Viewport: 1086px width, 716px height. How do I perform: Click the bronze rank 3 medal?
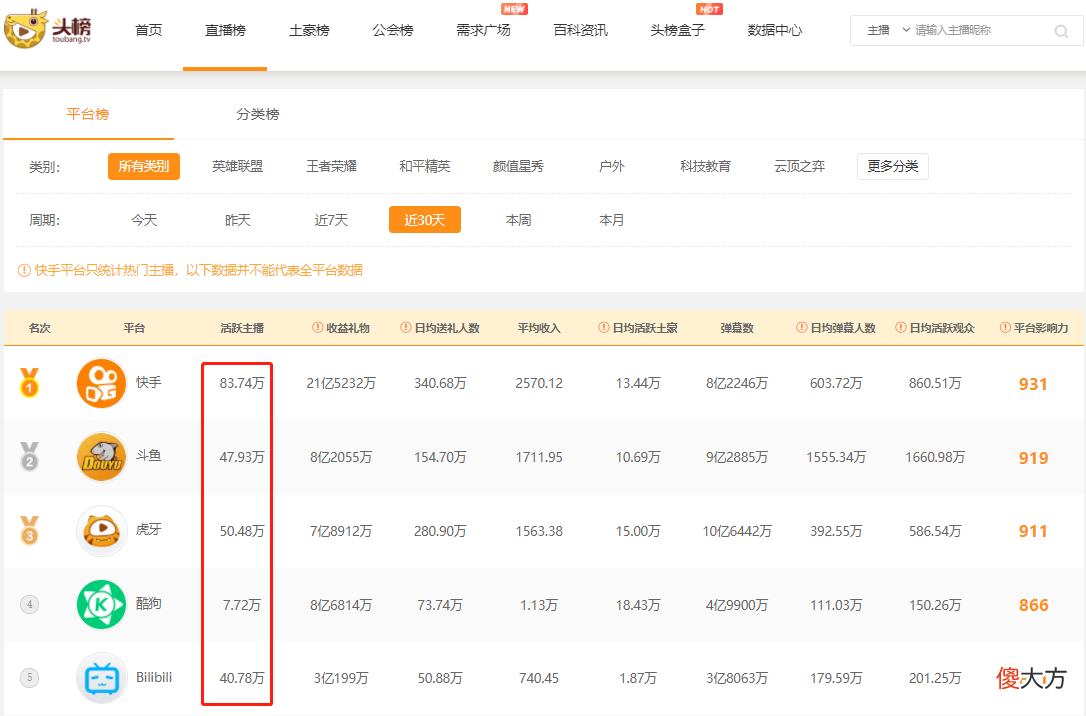point(29,530)
